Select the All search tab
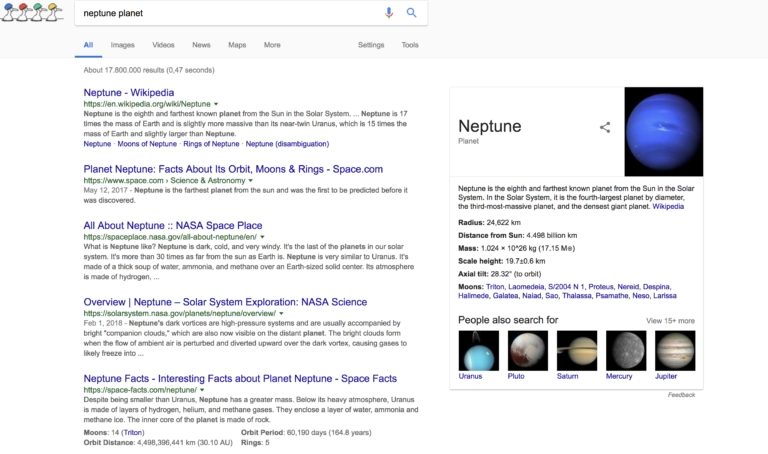The height and width of the screenshot is (454, 768). 88,45
